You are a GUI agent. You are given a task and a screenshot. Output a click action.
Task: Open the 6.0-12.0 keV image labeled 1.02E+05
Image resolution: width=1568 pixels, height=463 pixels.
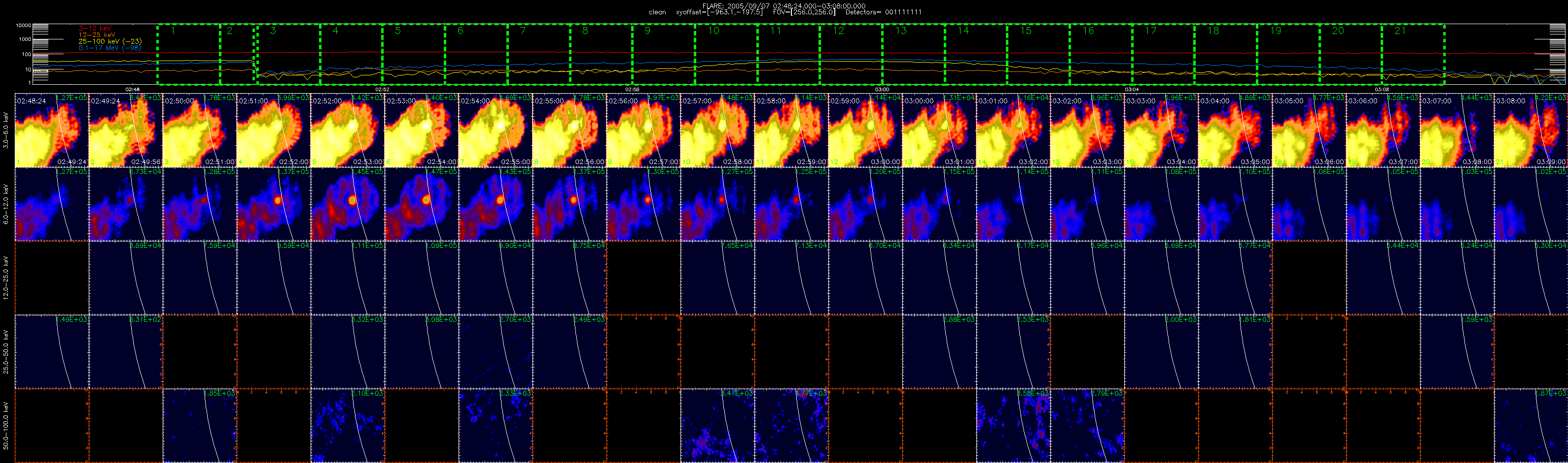click(1531, 204)
